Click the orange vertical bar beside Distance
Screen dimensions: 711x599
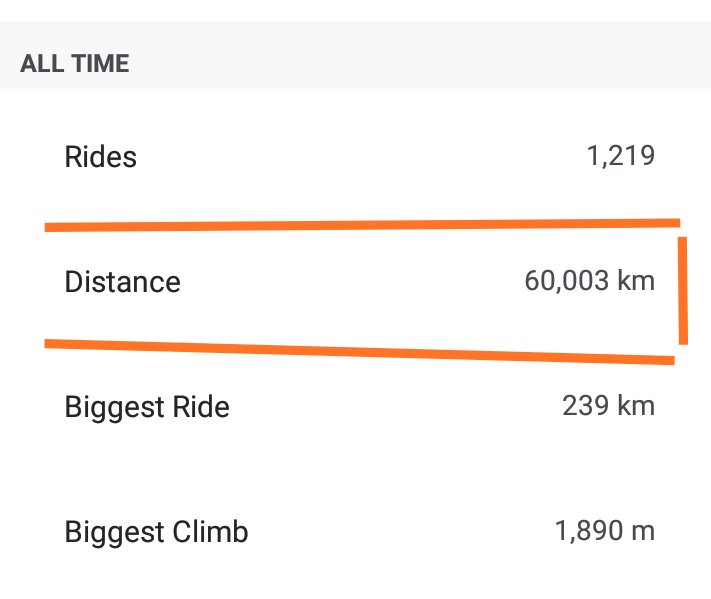pos(683,291)
